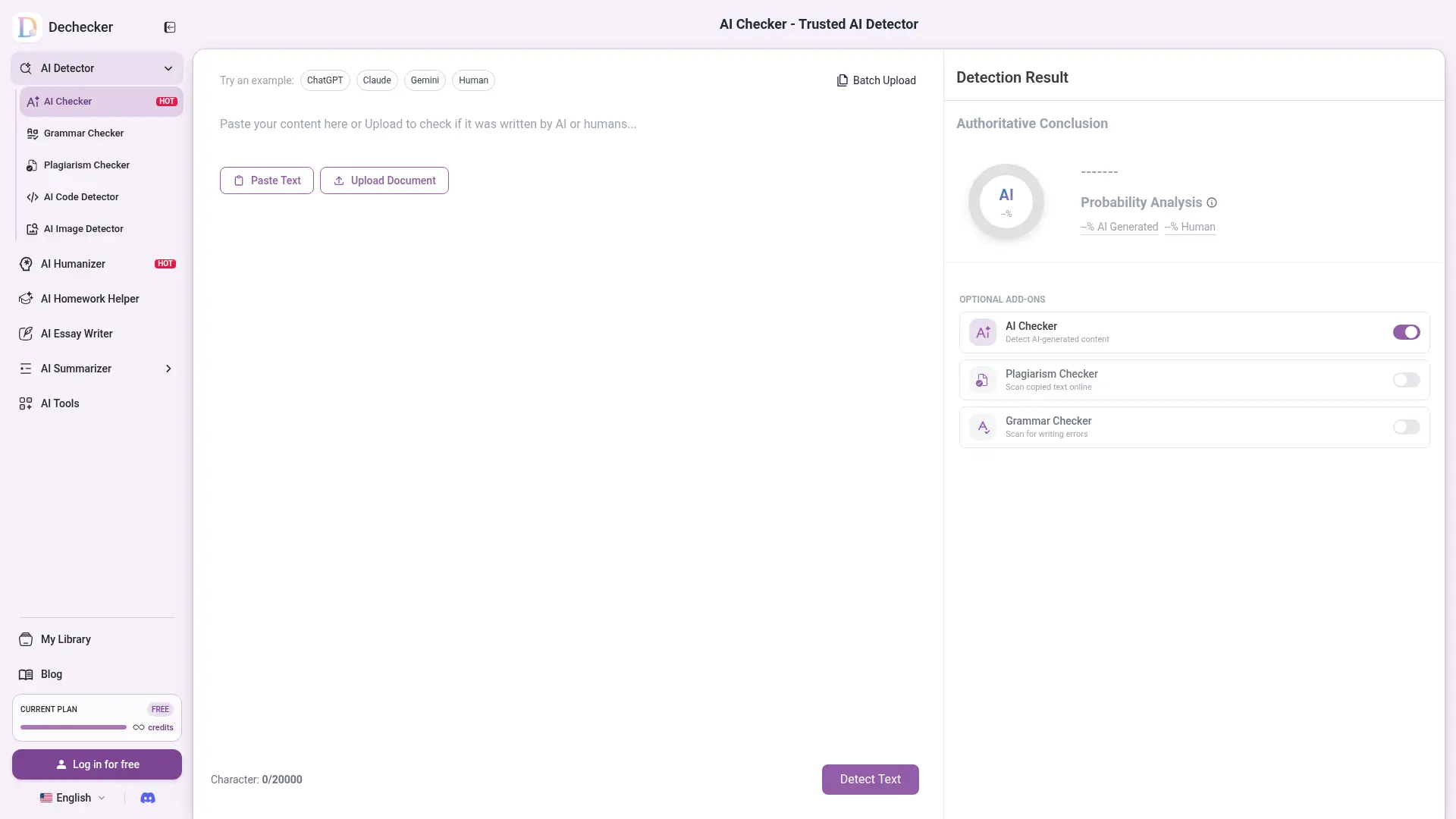The height and width of the screenshot is (819, 1456).
Task: Click the Detect Text button
Action: [x=871, y=780]
